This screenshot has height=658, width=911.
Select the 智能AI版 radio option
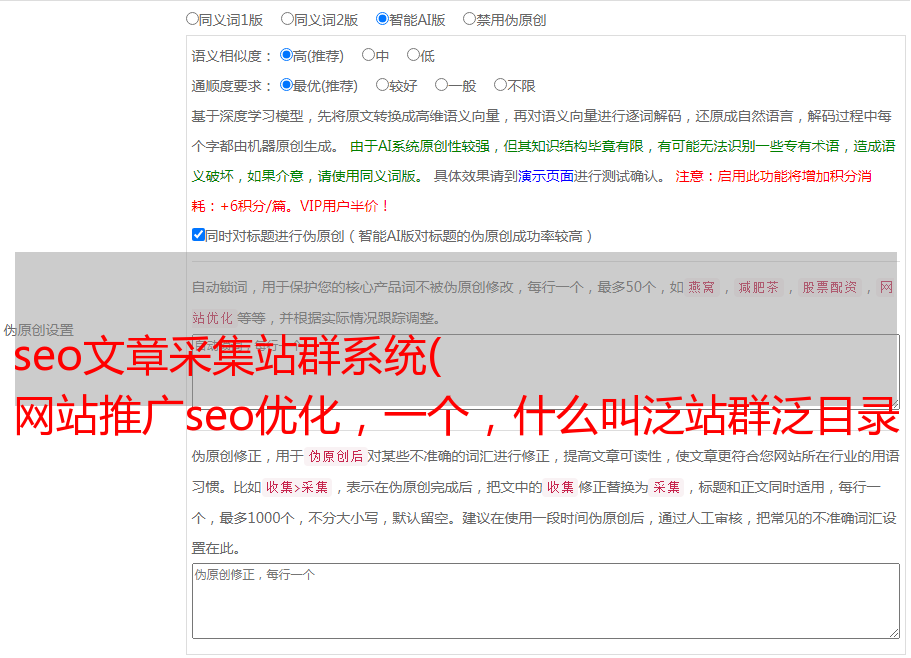point(382,19)
